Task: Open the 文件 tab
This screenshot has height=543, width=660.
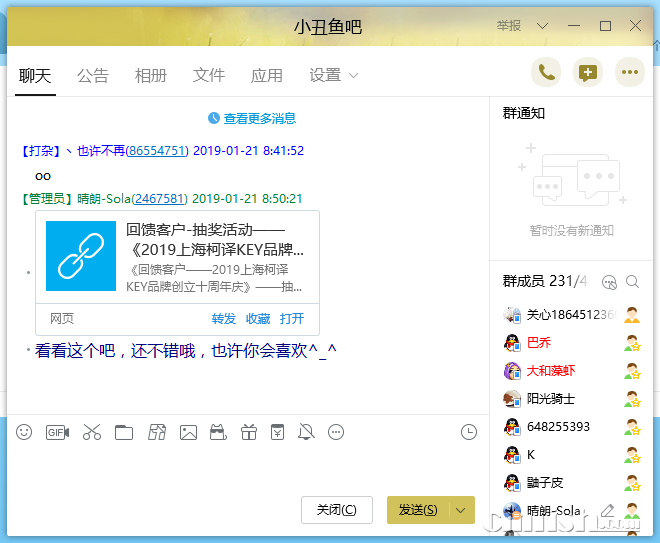Action: click(209, 76)
